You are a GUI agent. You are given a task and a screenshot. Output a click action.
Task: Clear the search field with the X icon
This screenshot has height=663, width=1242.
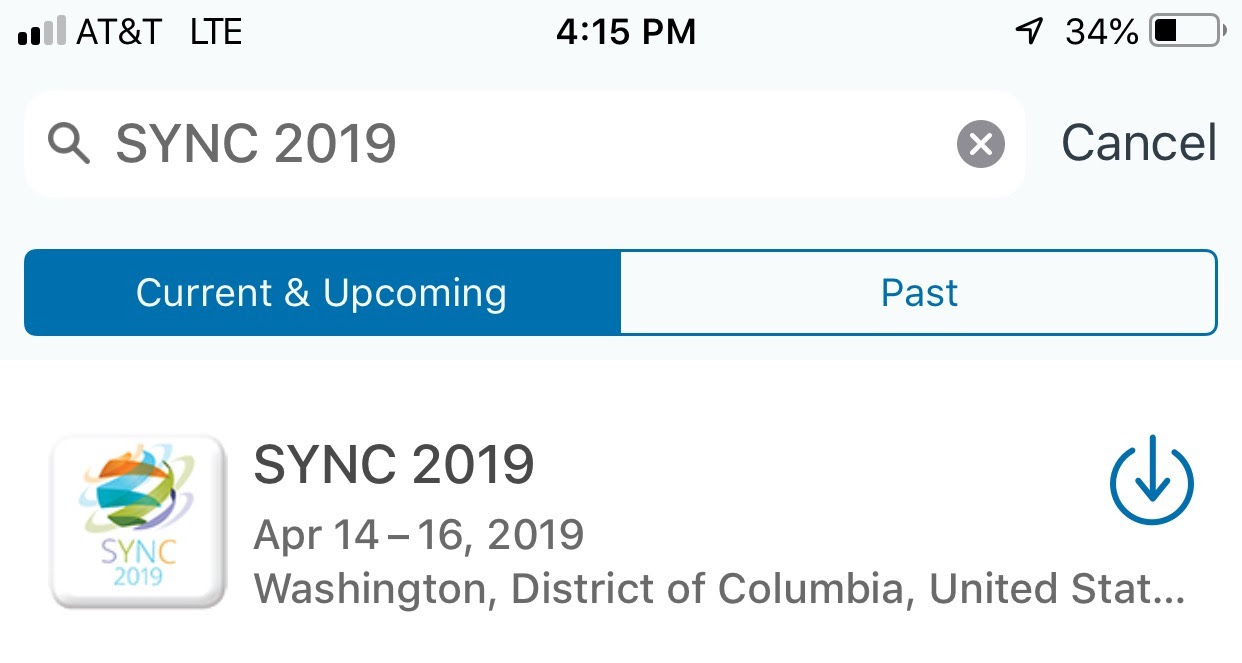981,145
